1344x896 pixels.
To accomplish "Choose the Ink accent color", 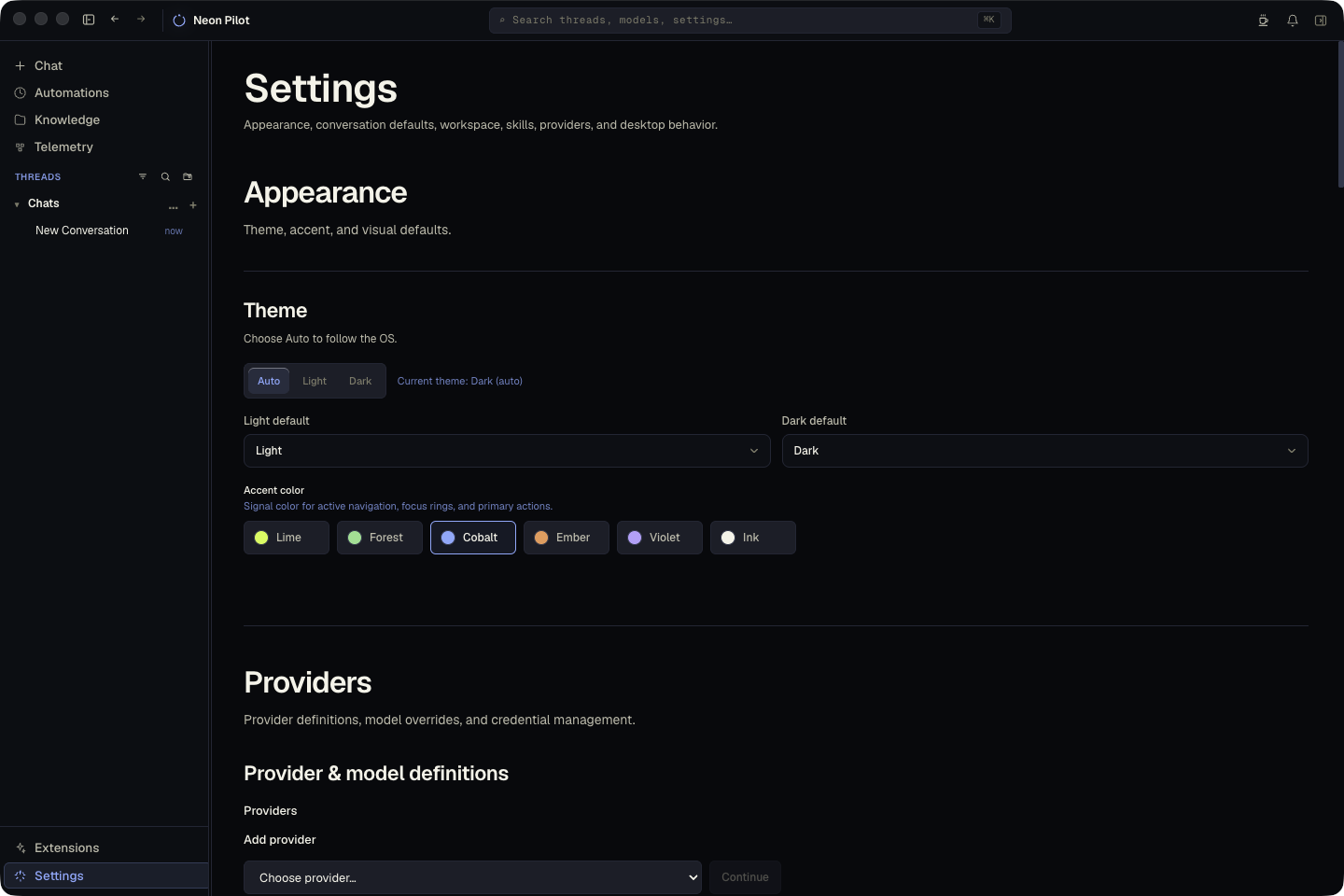I will pyautogui.click(x=753, y=538).
